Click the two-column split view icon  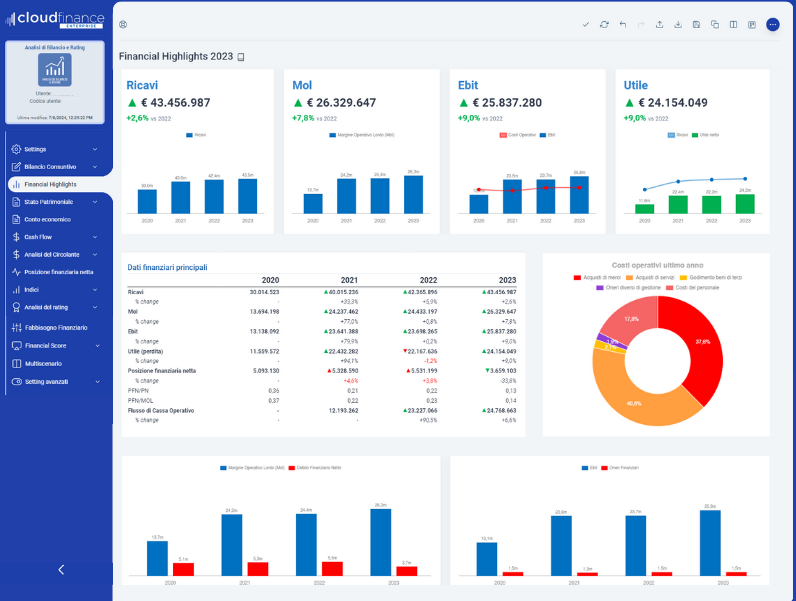click(x=734, y=24)
